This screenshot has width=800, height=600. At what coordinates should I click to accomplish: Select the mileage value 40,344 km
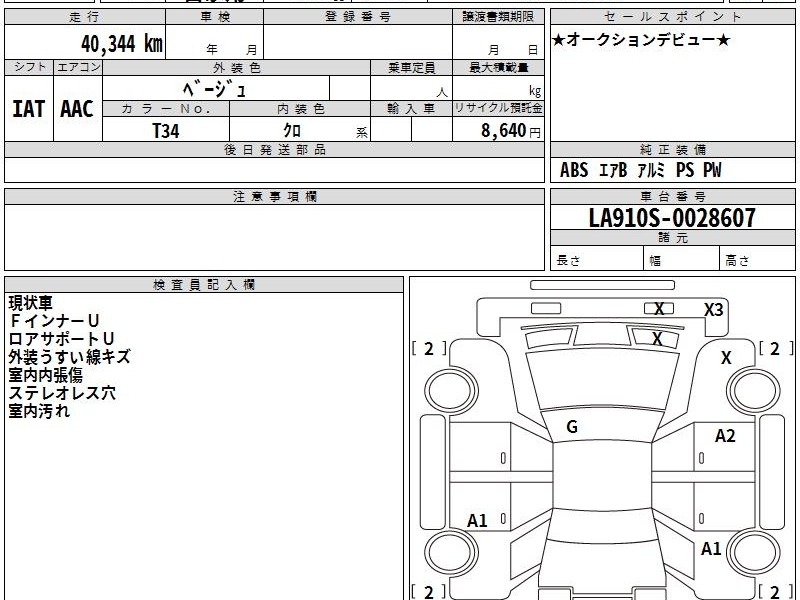point(122,44)
